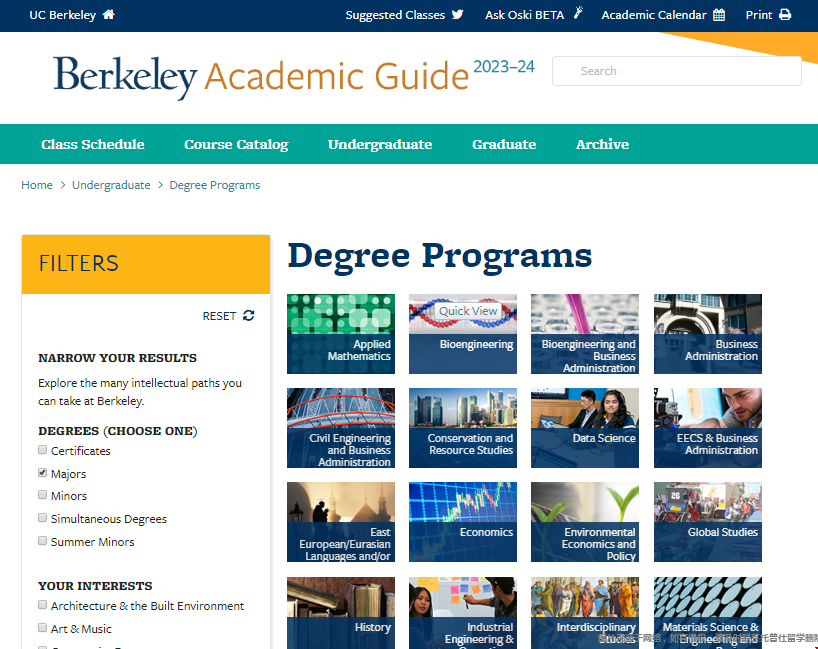
Task: Open the Bioengineering program tile
Action: [x=463, y=334]
